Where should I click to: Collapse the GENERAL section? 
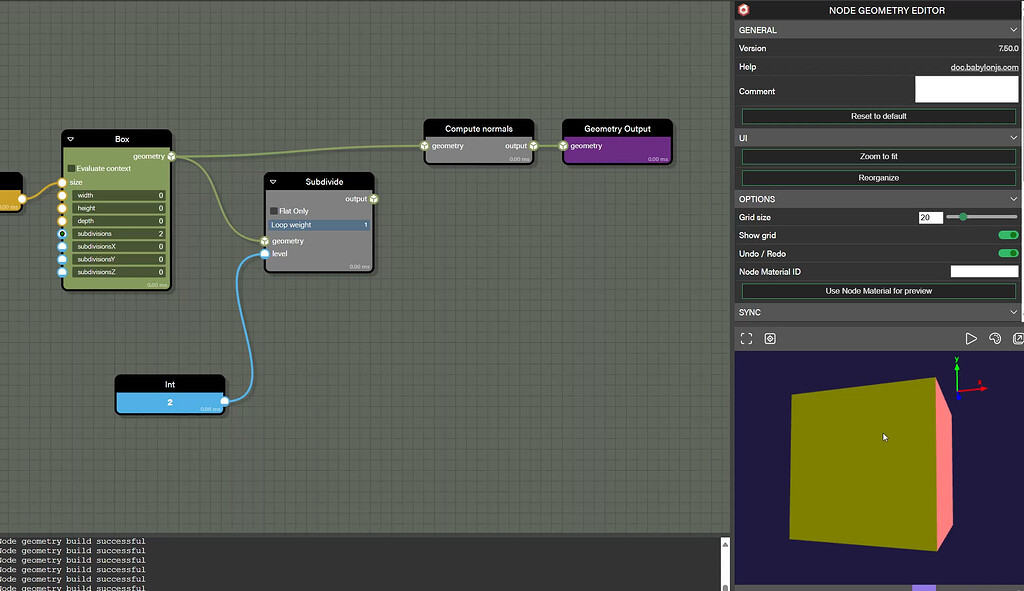tap(1012, 29)
